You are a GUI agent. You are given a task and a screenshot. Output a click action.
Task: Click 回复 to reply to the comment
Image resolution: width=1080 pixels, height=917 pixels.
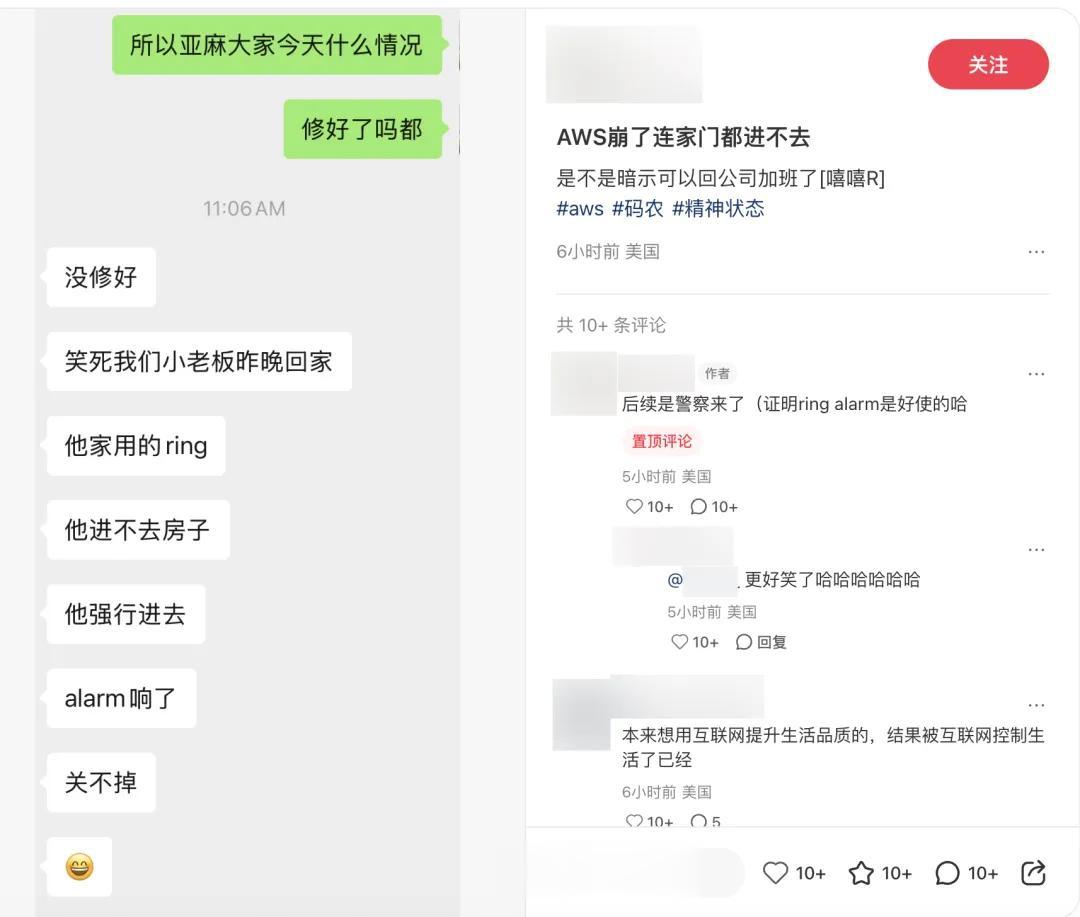point(761,642)
